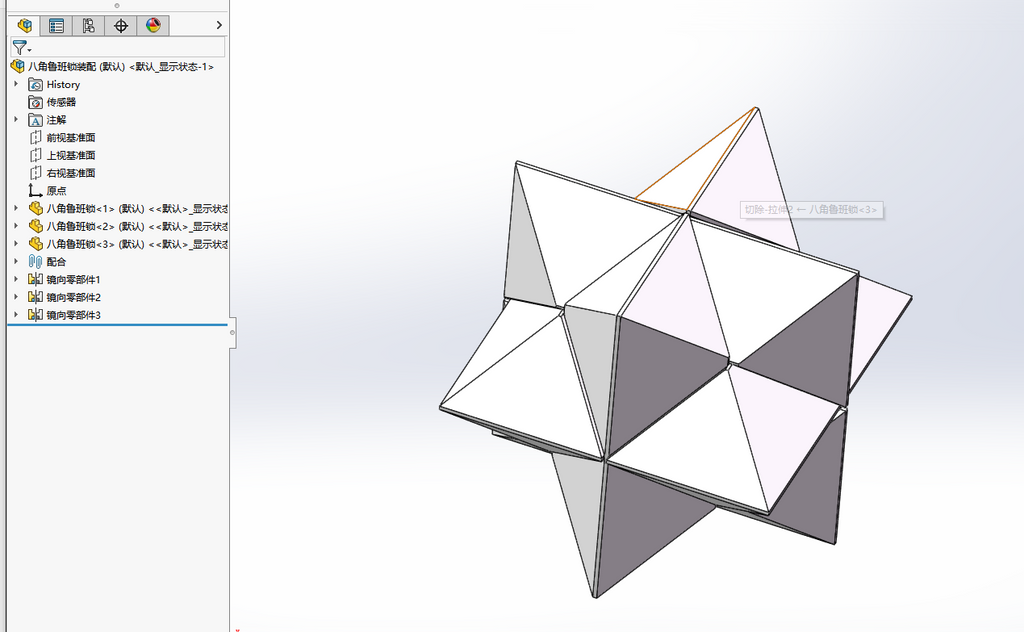Select the History folder icon
The height and width of the screenshot is (632, 1024).
click(35, 84)
